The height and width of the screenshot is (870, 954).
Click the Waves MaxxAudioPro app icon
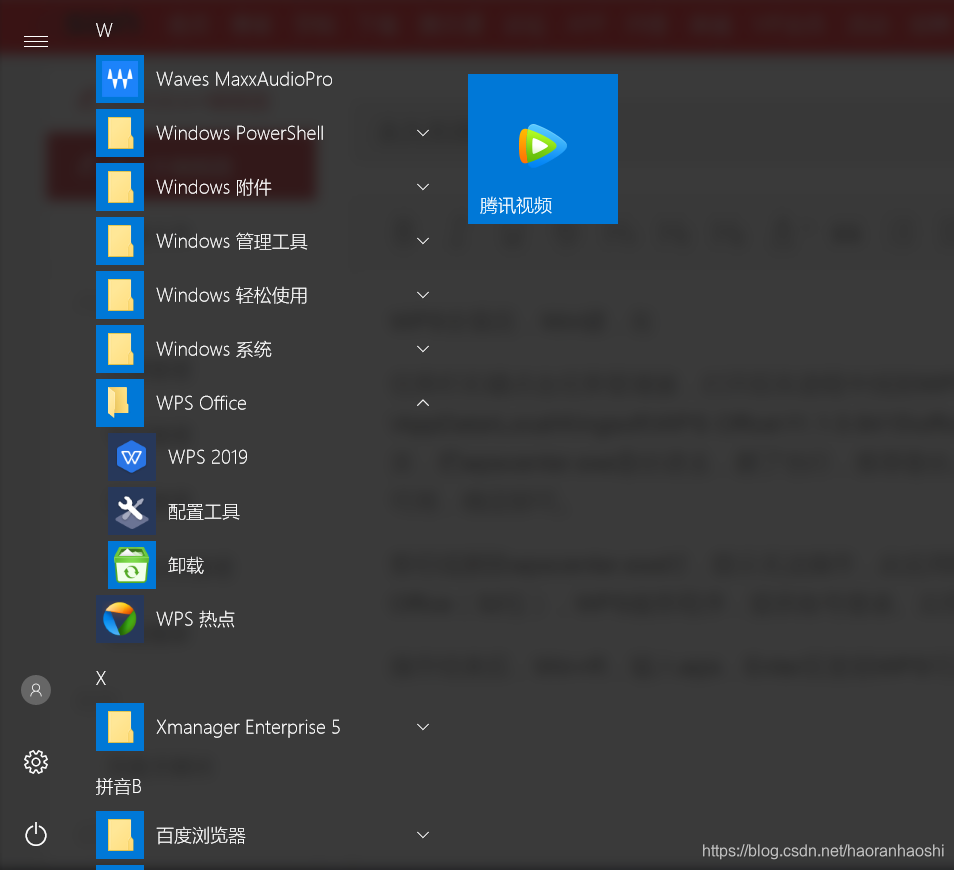[x=120, y=79]
